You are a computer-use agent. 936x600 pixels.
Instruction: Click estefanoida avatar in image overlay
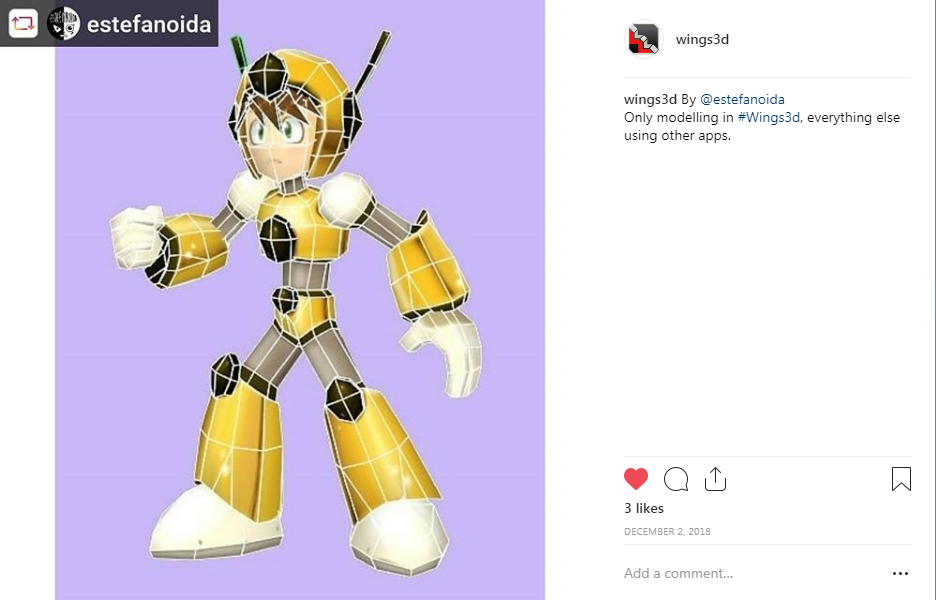[63, 24]
